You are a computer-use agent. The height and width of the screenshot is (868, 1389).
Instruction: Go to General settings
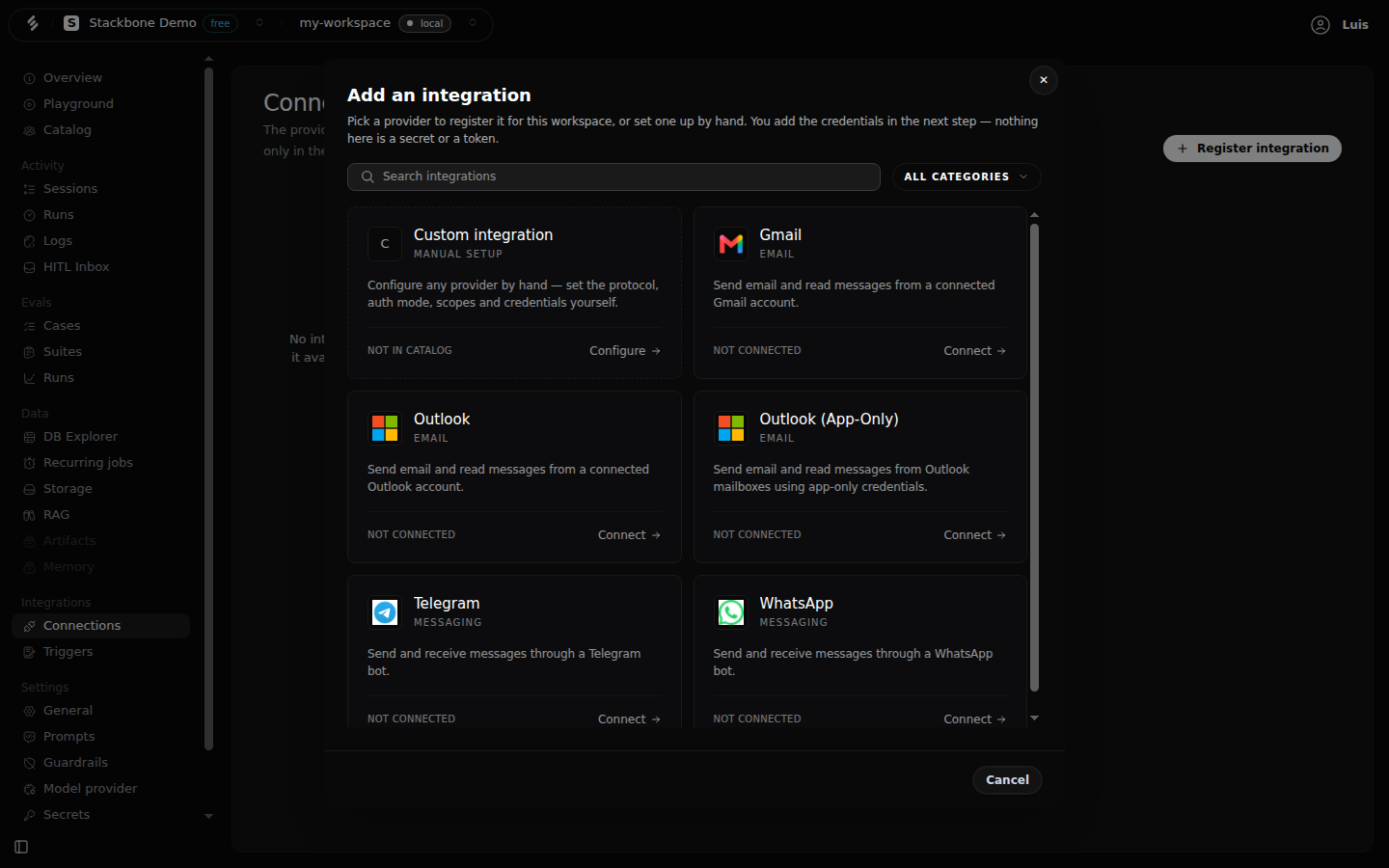101,711
